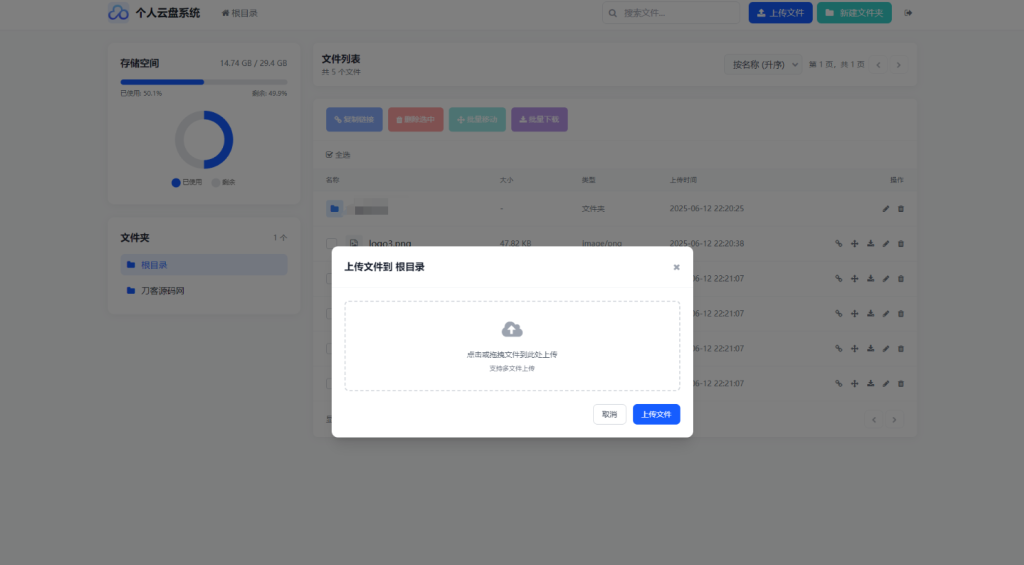Image resolution: width=1024 pixels, height=565 pixels.
Task: Toggle the 全选 select-all checkbox
Action: click(x=329, y=155)
